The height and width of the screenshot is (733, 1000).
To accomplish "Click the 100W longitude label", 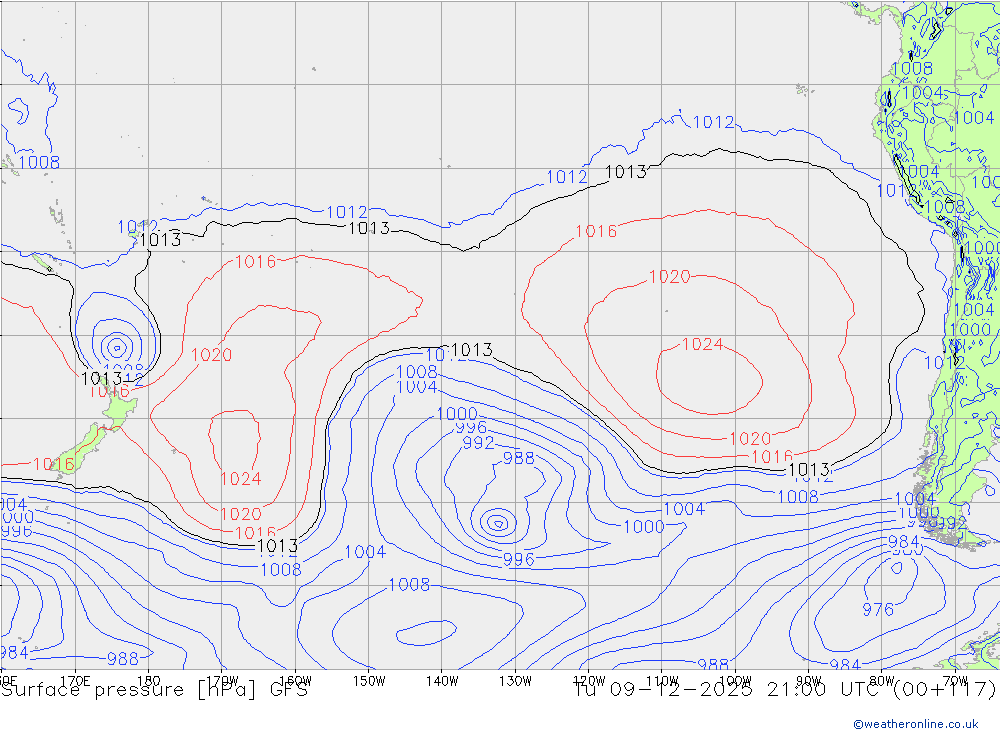I will tap(735, 681).
